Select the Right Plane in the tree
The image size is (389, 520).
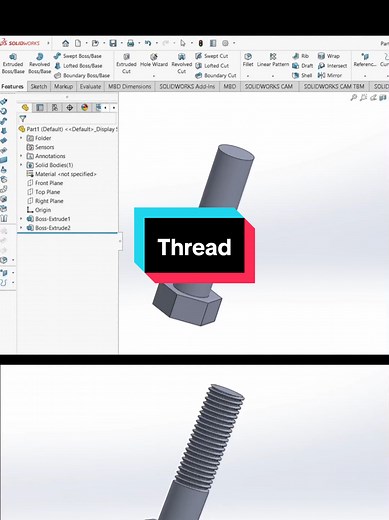coord(45,201)
